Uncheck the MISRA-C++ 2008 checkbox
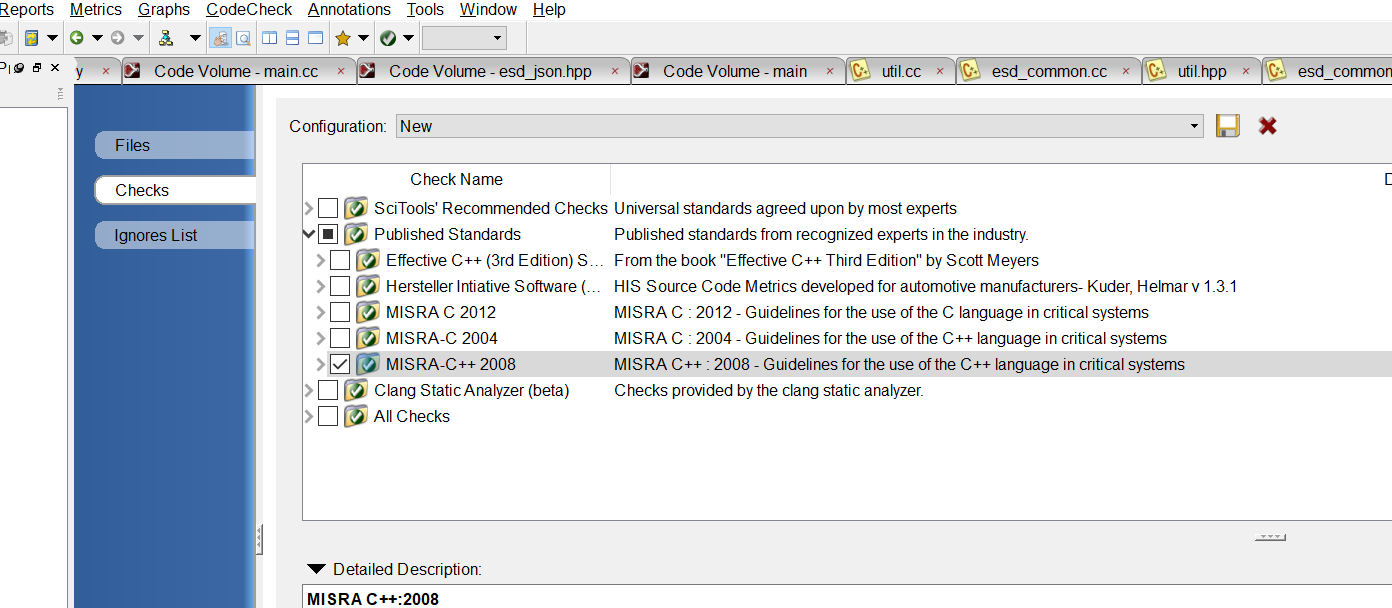 340,364
